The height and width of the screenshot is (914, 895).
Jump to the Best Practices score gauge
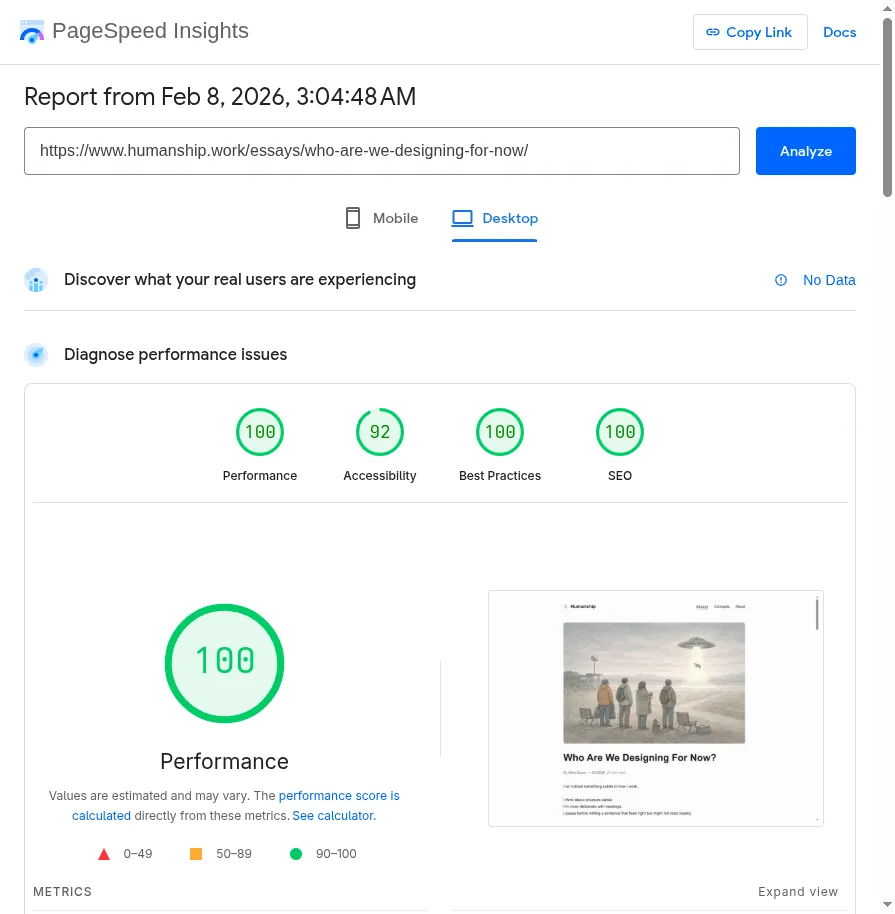[x=500, y=433]
